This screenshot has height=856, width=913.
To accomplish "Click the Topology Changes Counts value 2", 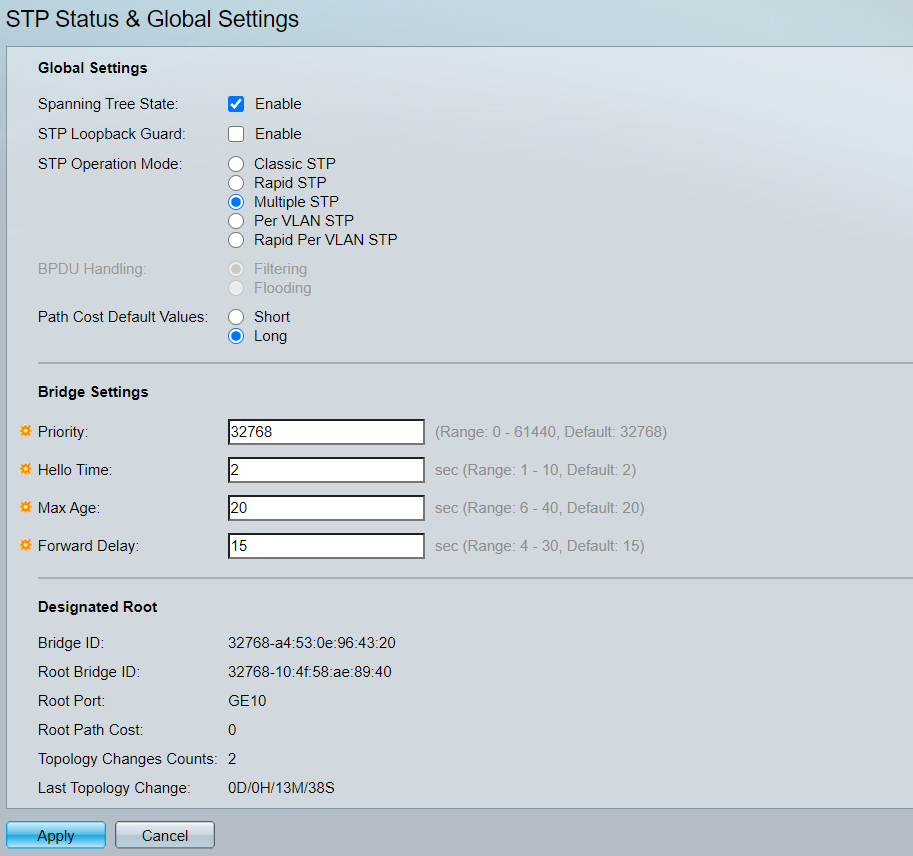I will pos(232,759).
